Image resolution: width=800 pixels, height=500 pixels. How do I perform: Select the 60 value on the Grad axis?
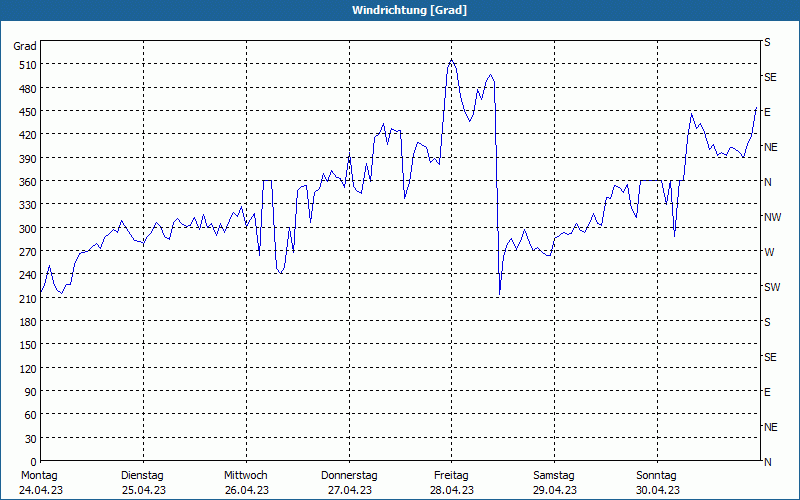31,415
